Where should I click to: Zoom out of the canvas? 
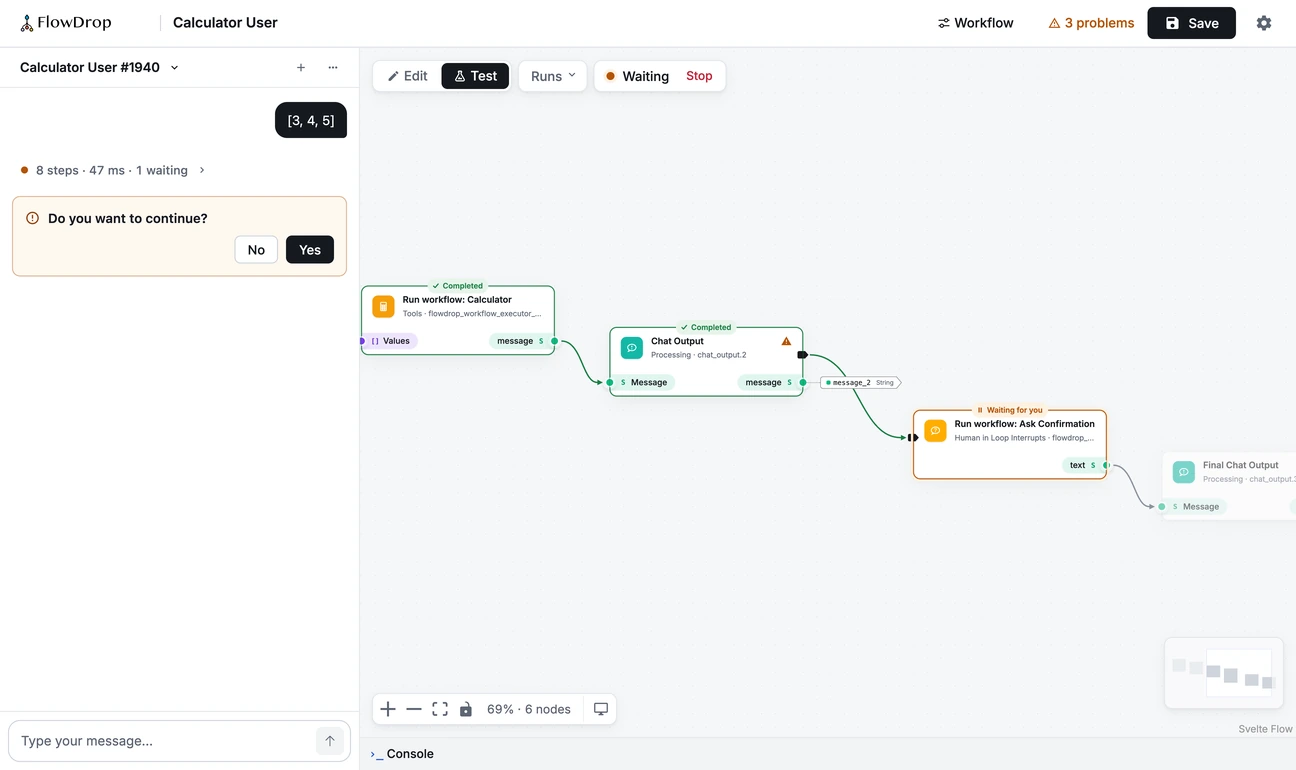pos(414,709)
